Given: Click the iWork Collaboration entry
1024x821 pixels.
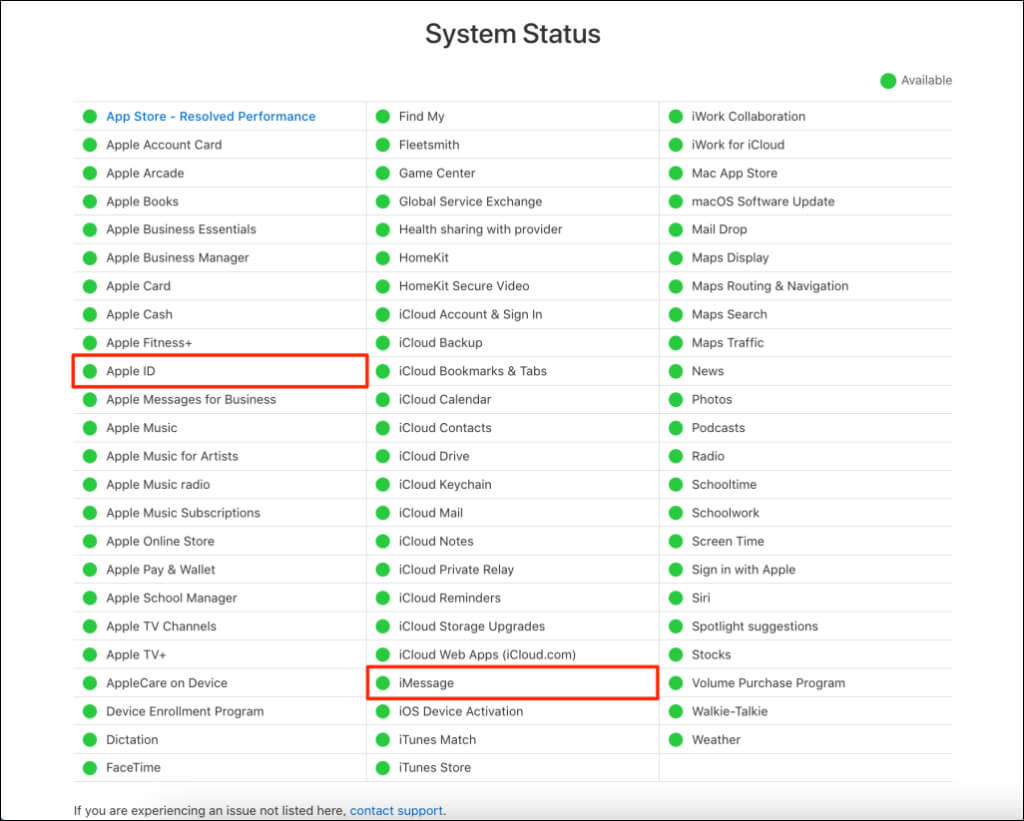Looking at the screenshot, I should click(748, 116).
